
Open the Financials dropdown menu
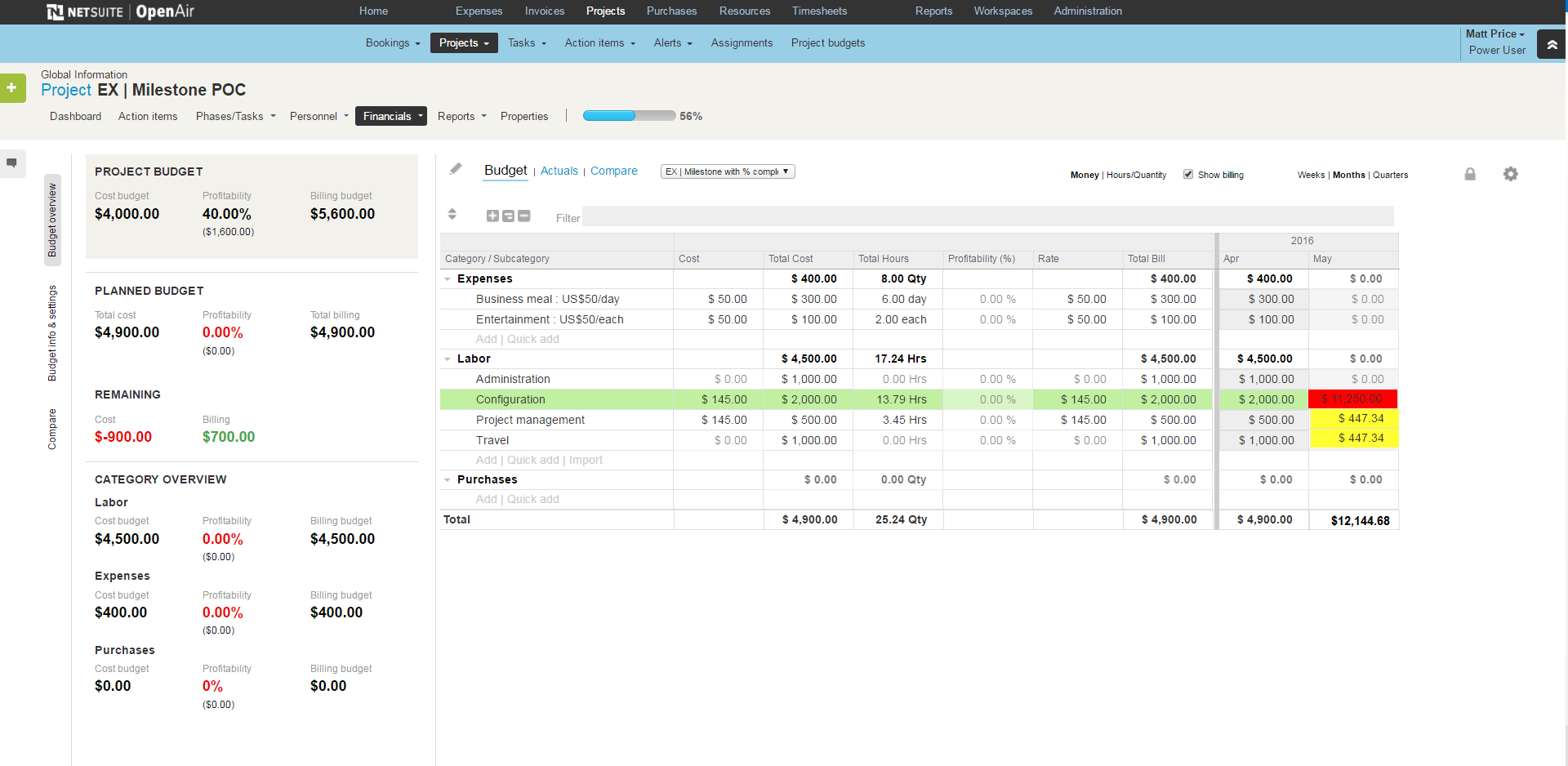click(x=391, y=116)
